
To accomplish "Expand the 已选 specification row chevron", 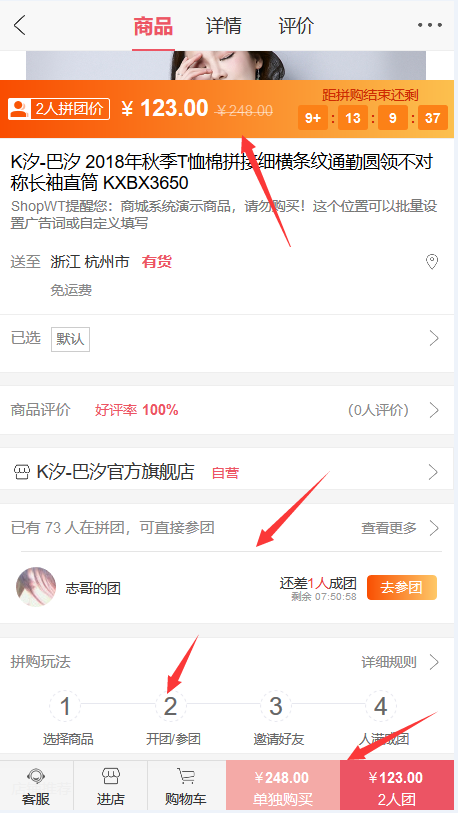I will (434, 339).
